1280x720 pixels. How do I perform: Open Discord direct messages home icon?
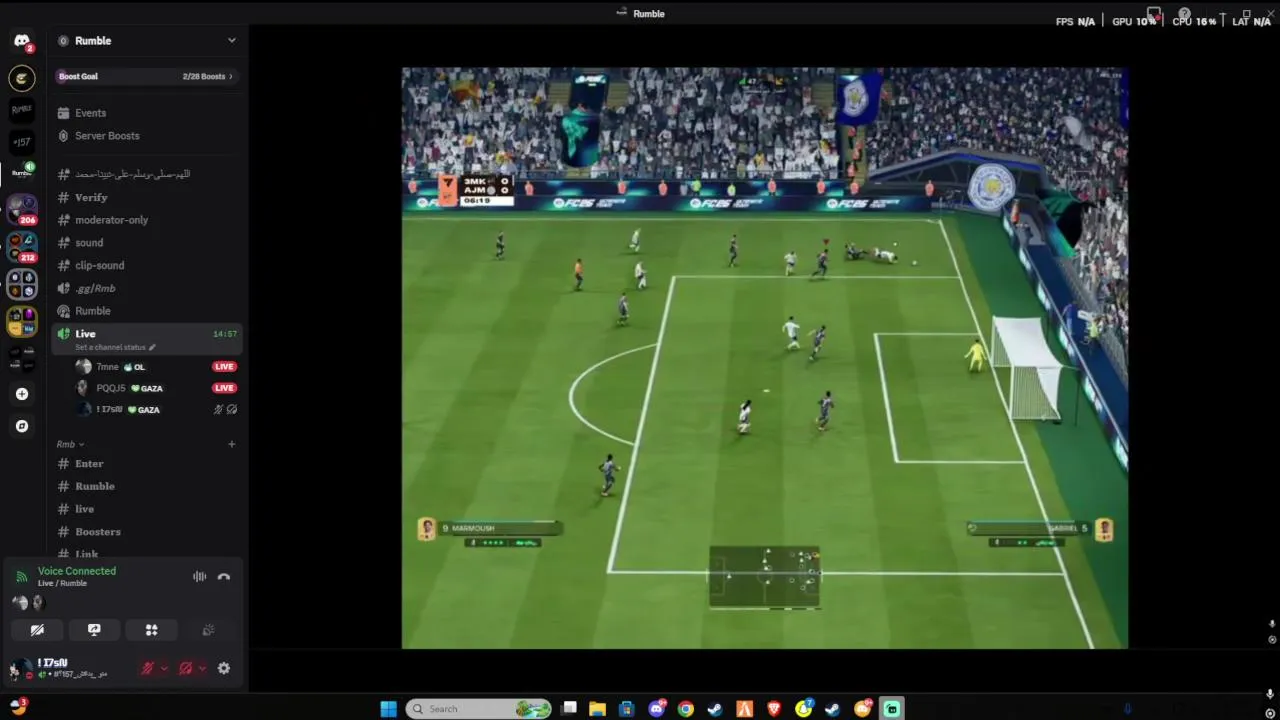(22, 41)
